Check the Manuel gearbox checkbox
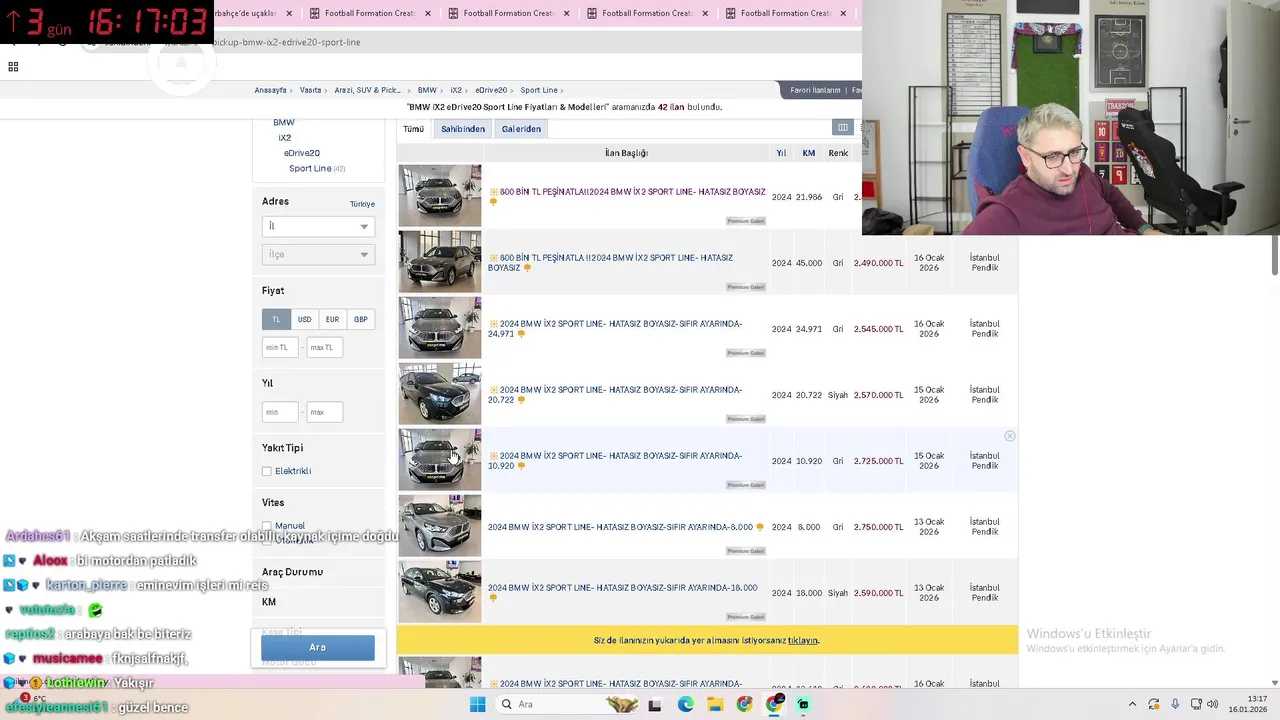Screen dimensions: 1280x720 (267, 525)
